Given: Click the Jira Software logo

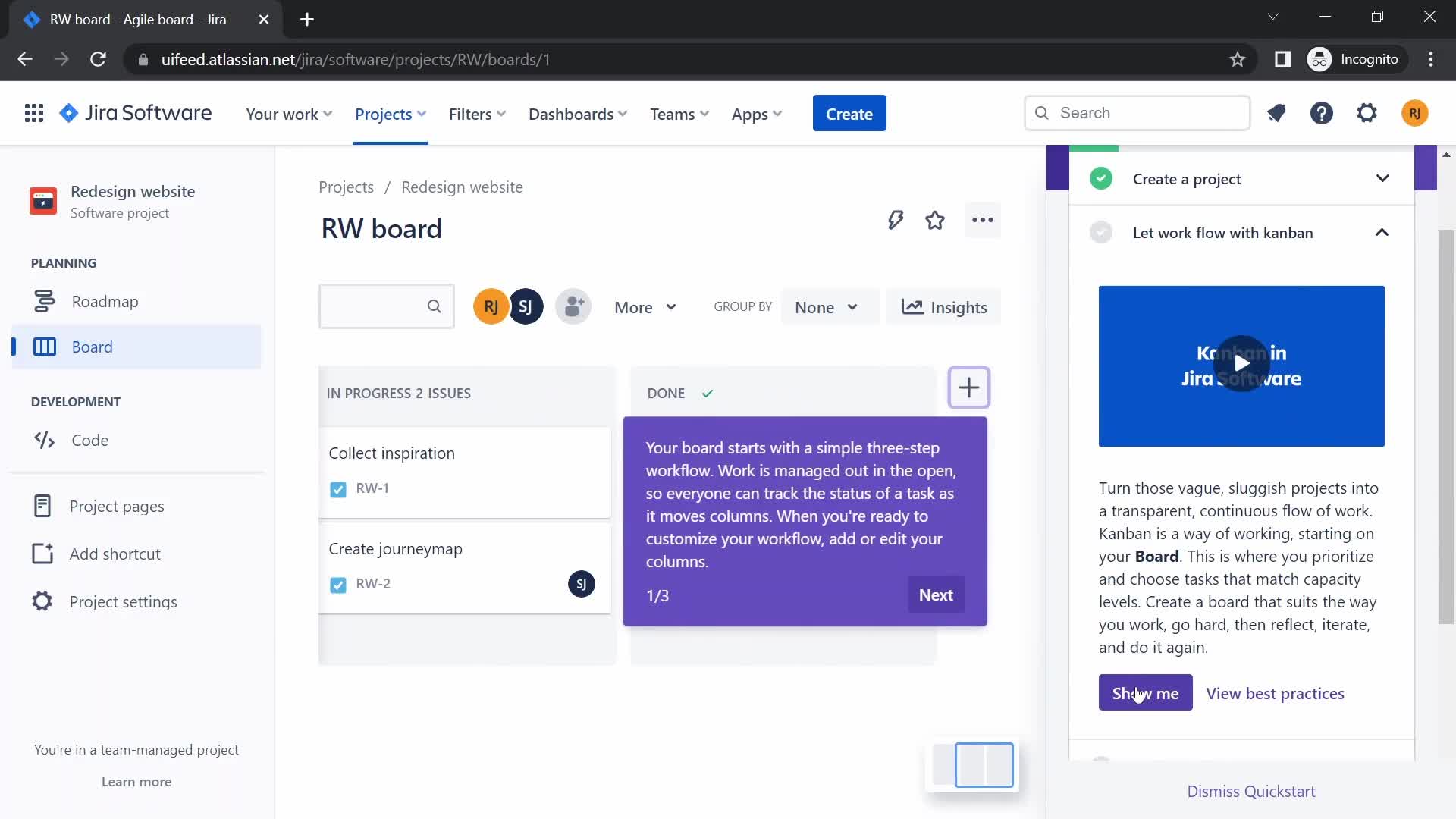Looking at the screenshot, I should 136,114.
